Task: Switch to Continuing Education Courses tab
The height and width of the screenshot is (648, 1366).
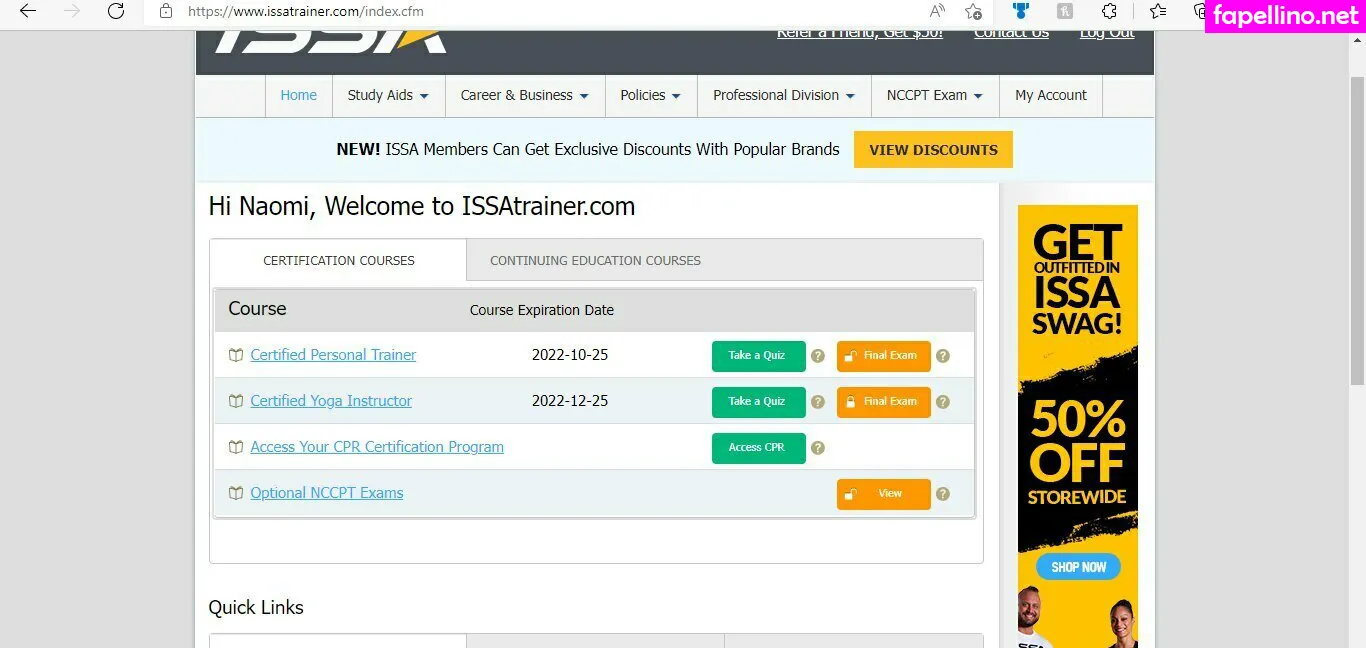Action: [595, 261]
